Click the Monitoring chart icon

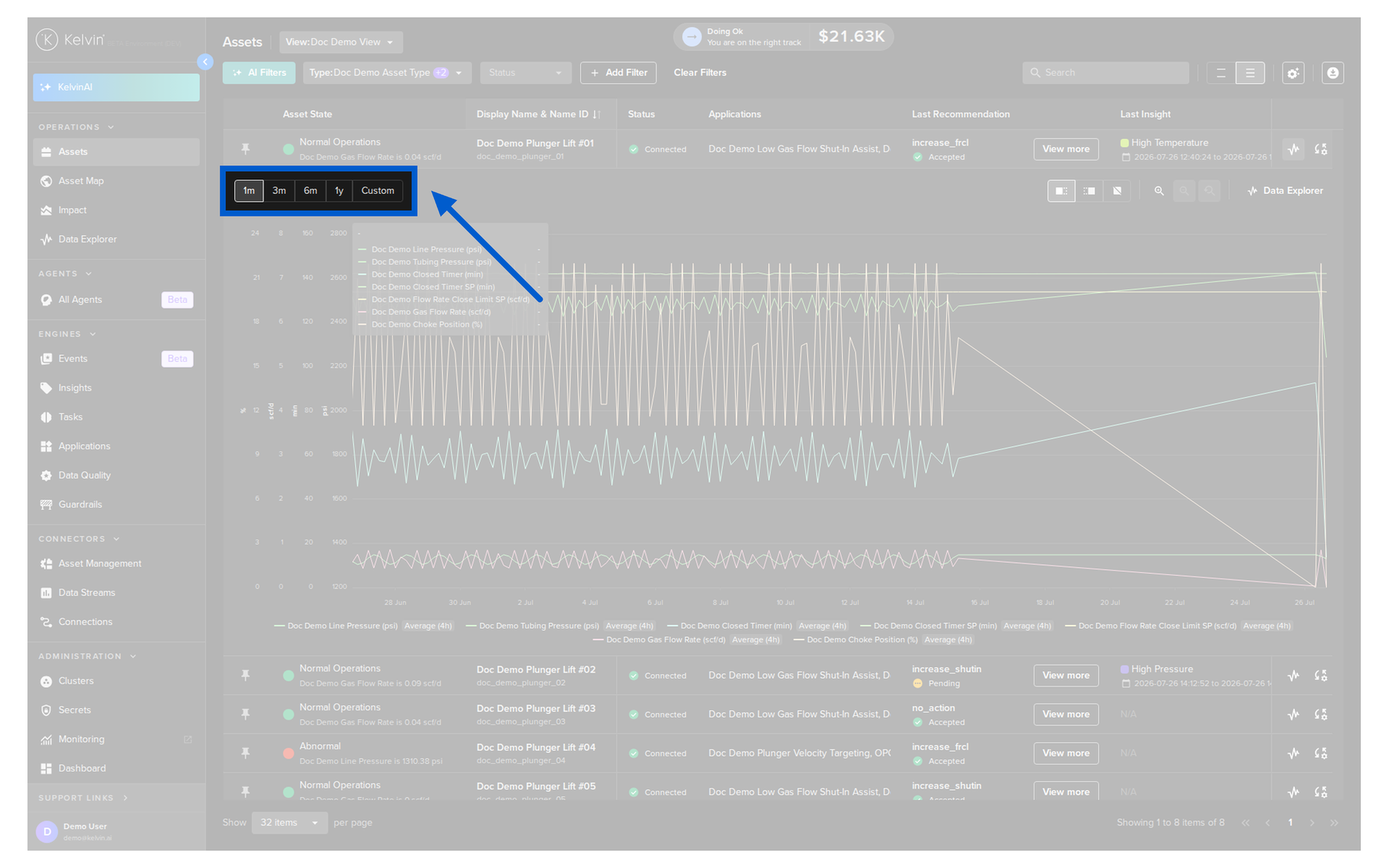point(46,739)
